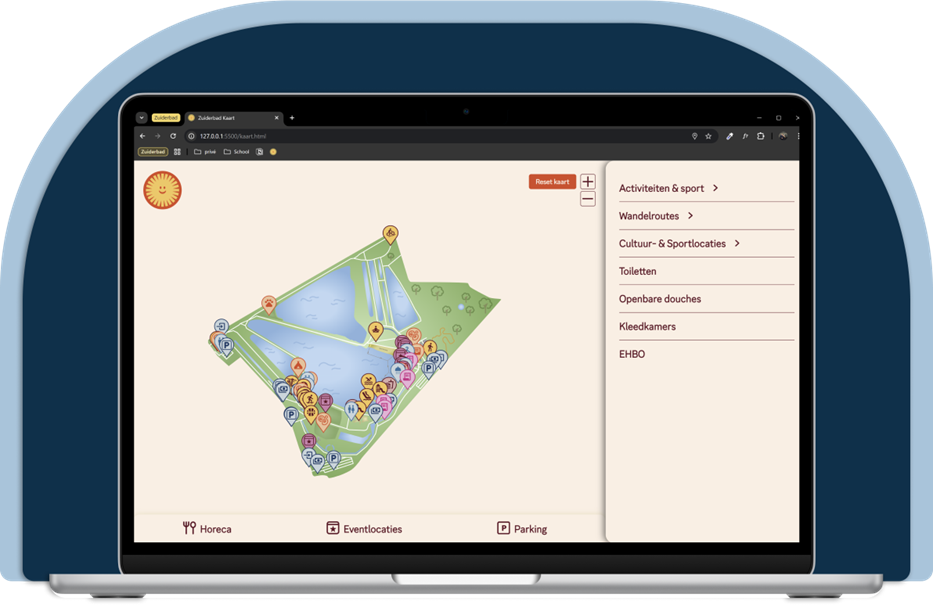Click the bicycle map pin
Image resolution: width=933 pixels, height=605 pixels.
390,234
